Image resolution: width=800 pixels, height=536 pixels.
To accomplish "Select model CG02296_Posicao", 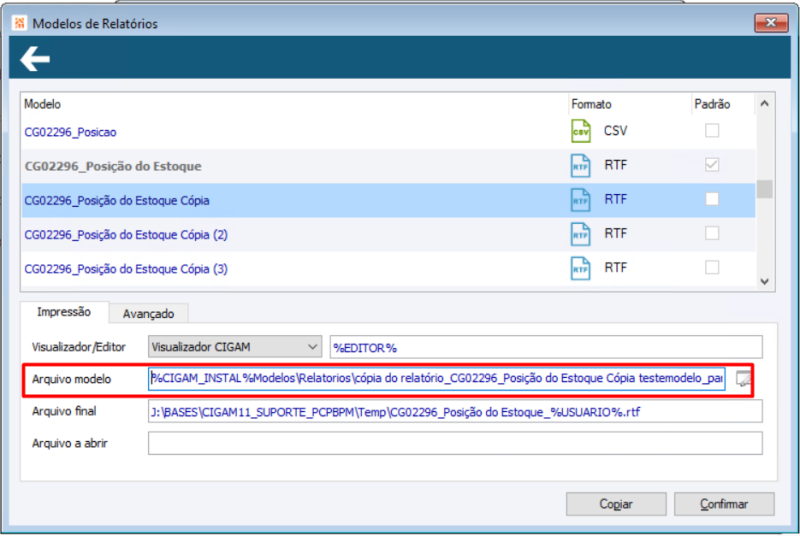I will [70, 132].
